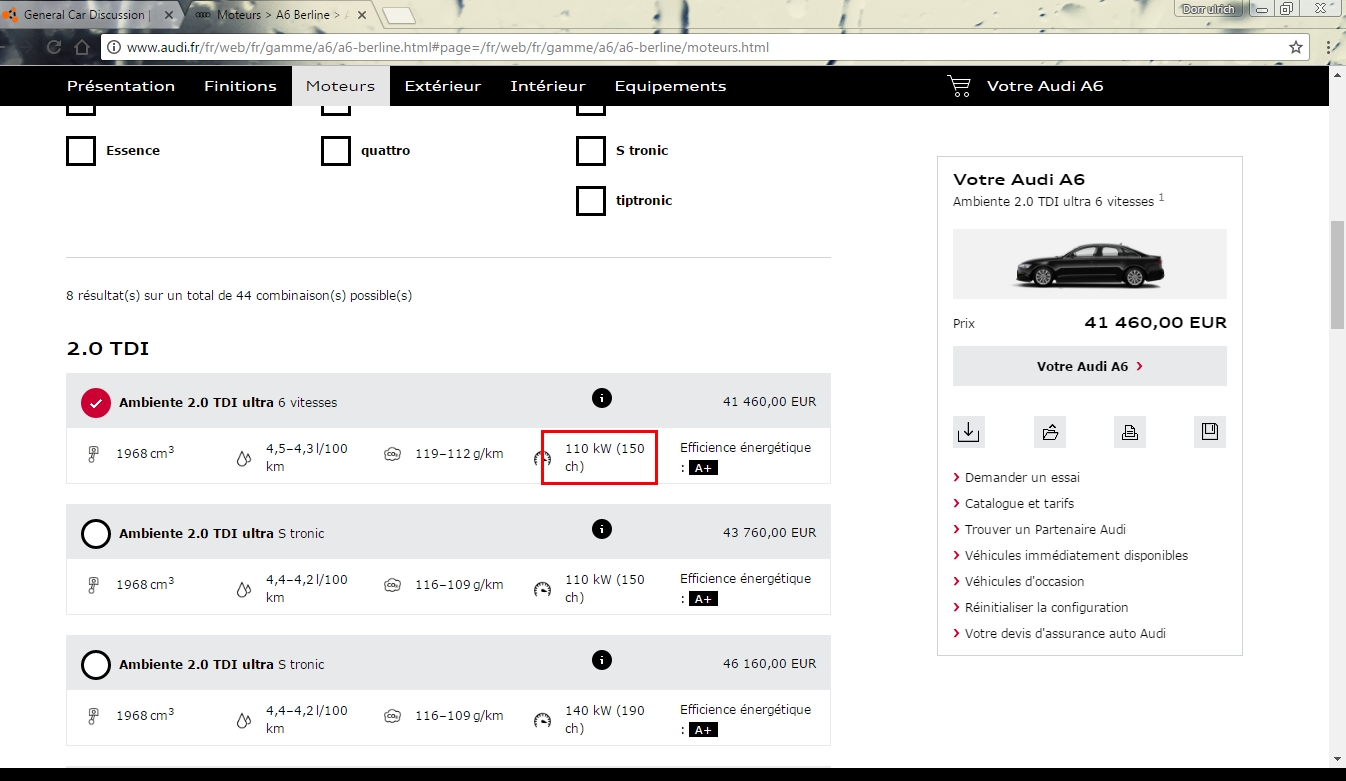Open info icon for 43 760,00 EUR model
Viewport: 1346px width, 781px height.
click(602, 529)
